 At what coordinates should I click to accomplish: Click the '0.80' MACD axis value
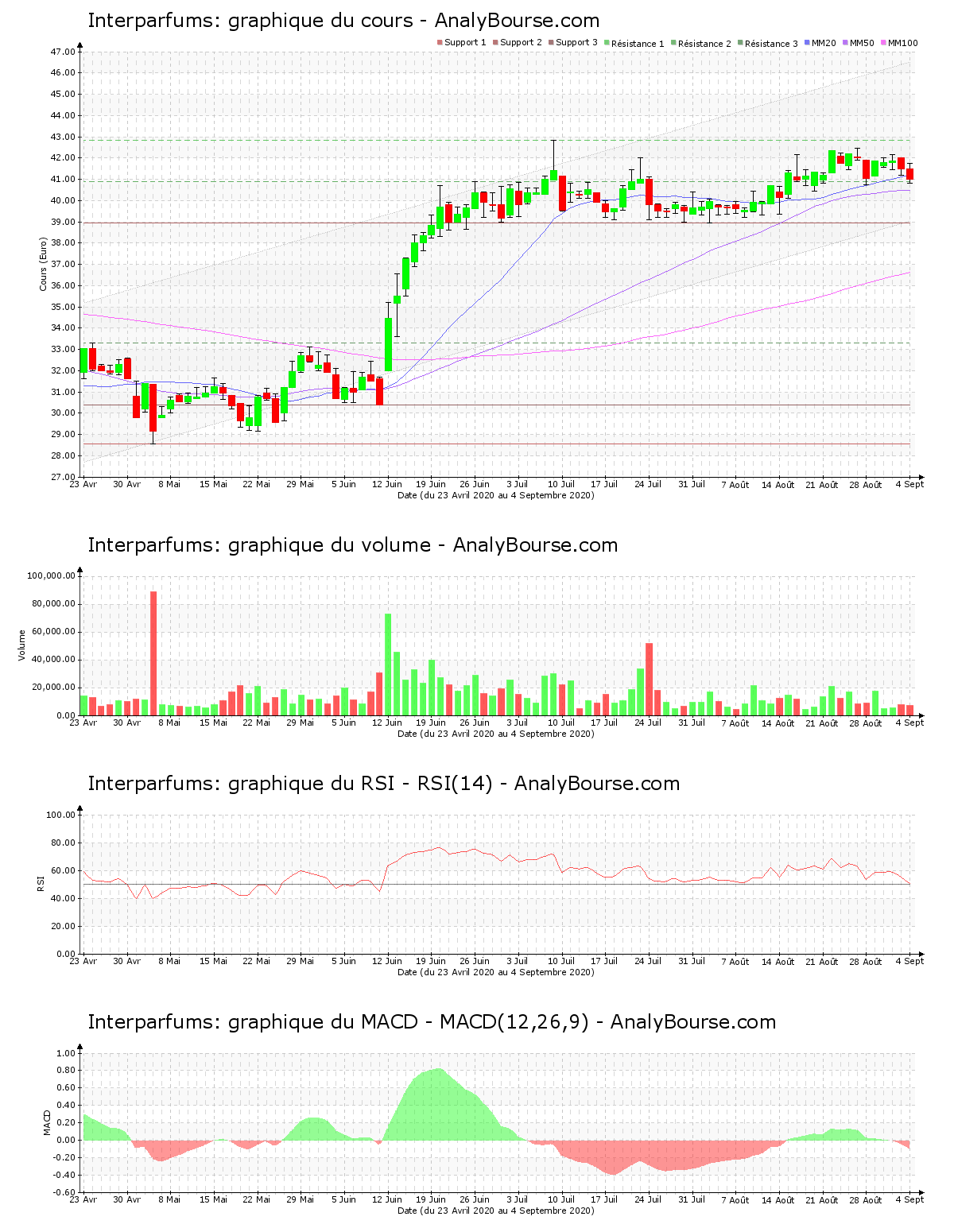point(66,1070)
